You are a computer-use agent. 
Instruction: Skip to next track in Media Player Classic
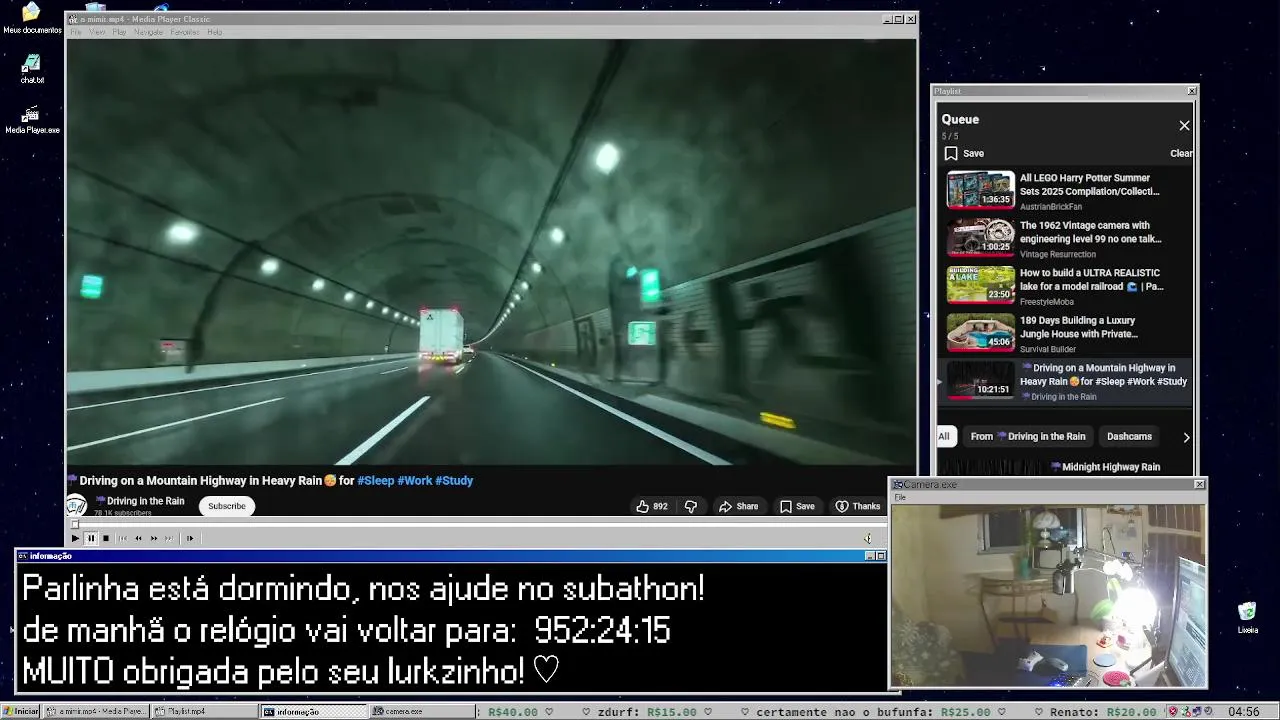[168, 538]
